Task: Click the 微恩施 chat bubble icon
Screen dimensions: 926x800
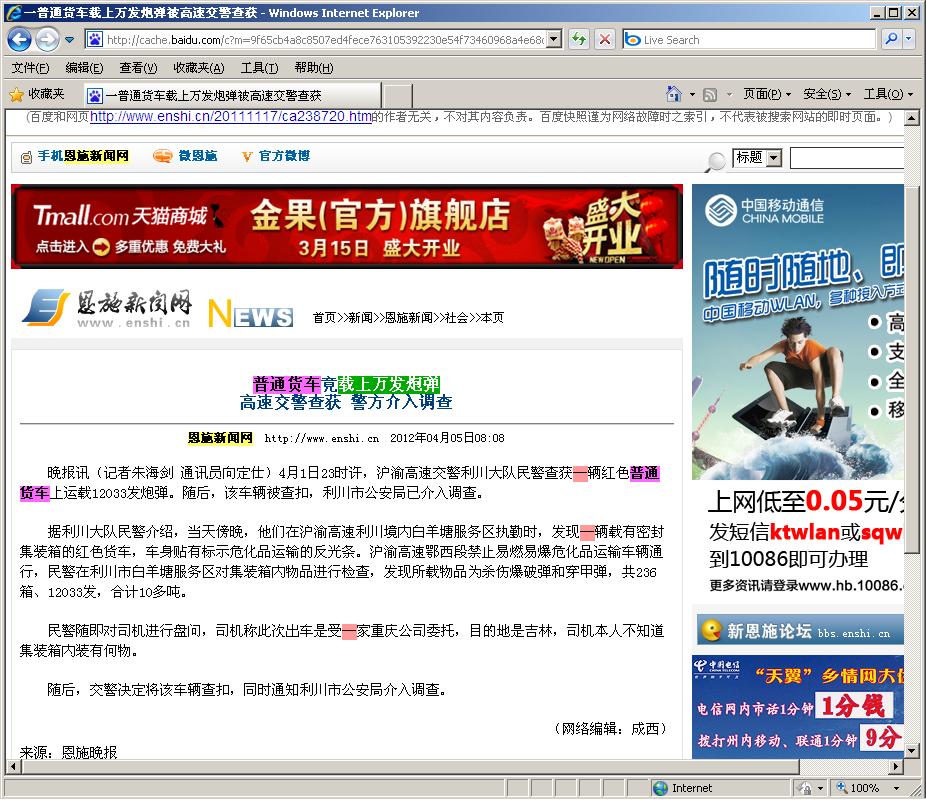Action: pos(162,156)
